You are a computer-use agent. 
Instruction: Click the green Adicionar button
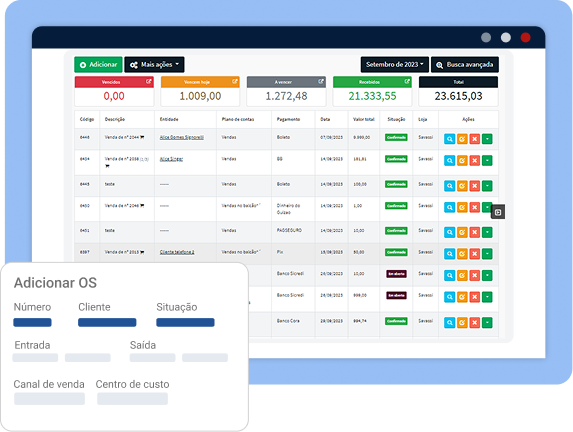98,65
